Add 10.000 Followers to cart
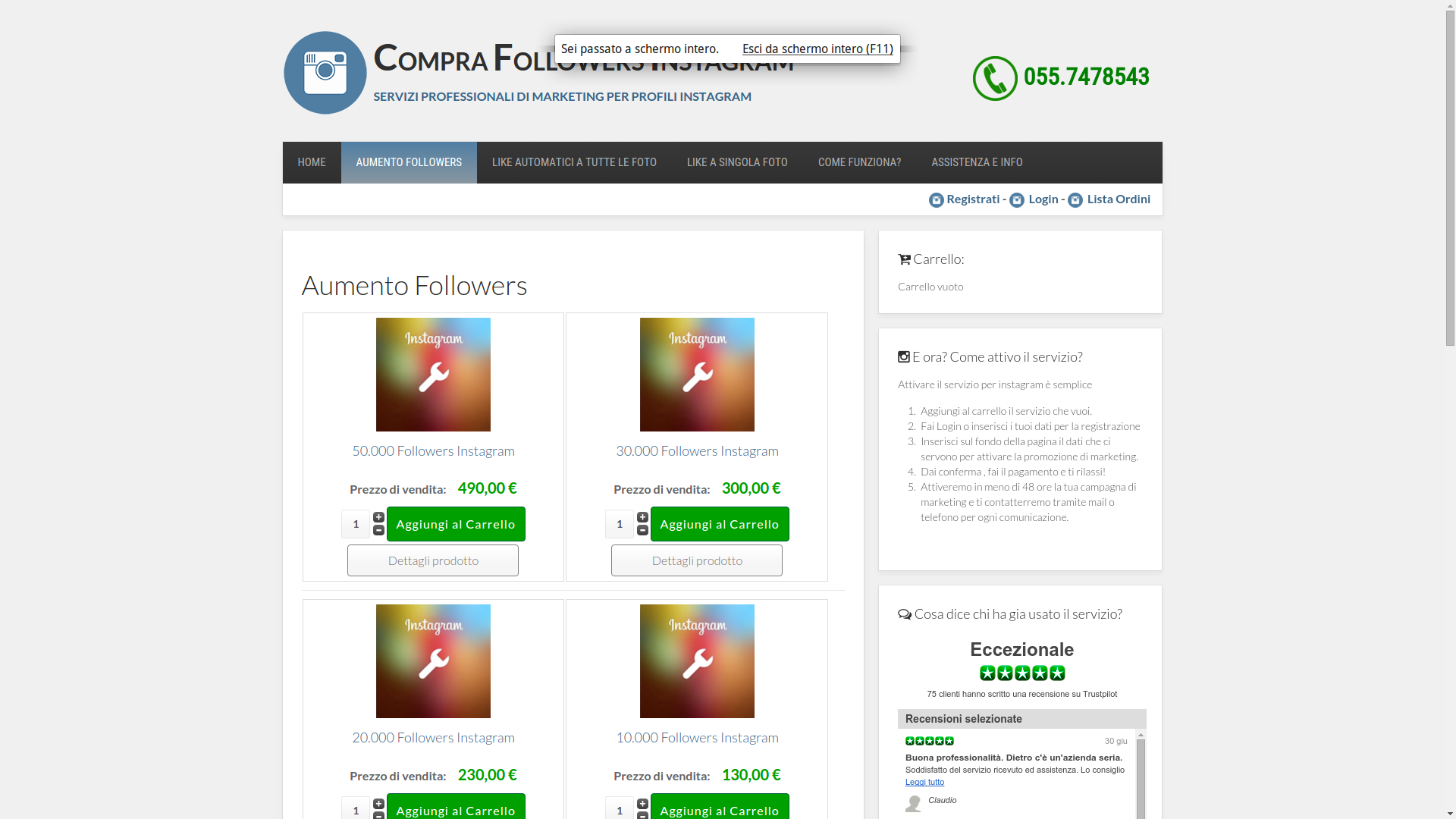1456x819 pixels. point(720,807)
